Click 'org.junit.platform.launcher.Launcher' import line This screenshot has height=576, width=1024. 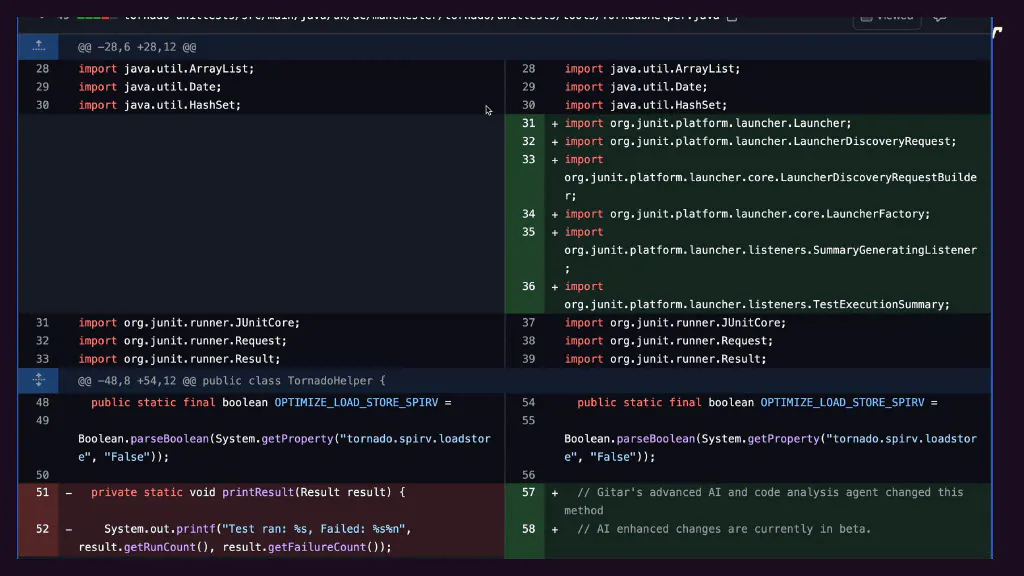[x=708, y=123]
